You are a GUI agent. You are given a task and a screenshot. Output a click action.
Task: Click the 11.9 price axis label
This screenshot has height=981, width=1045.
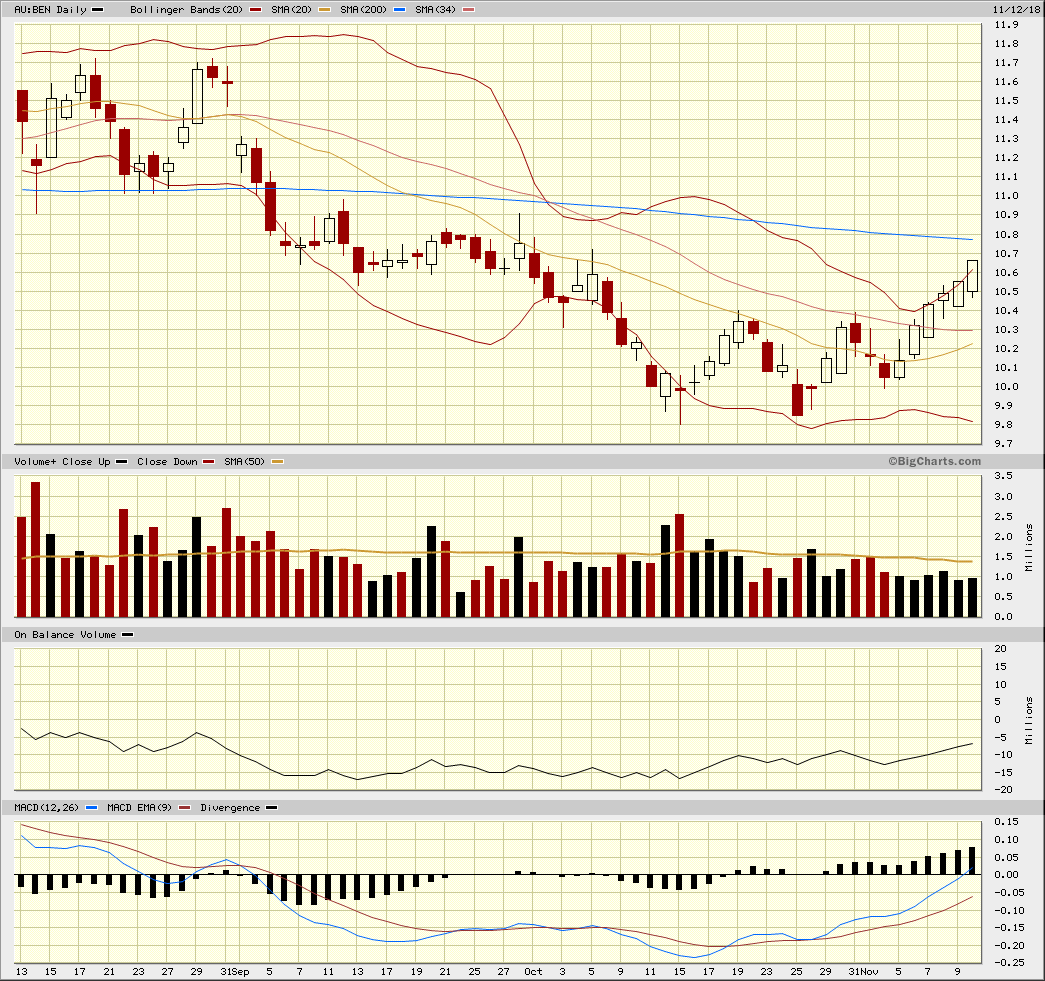[x=1006, y=25]
